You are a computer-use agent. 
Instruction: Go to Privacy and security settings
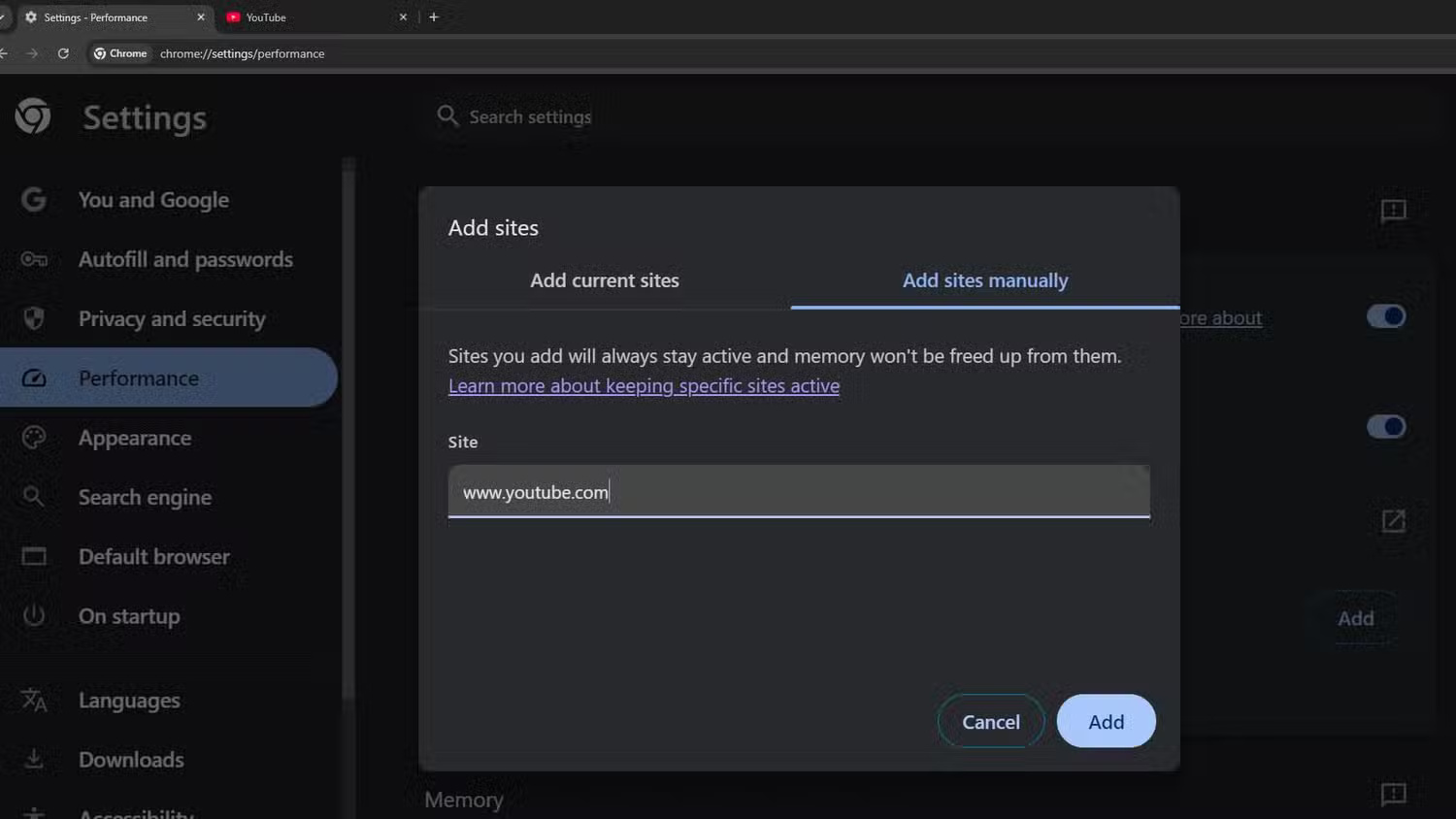point(172,318)
